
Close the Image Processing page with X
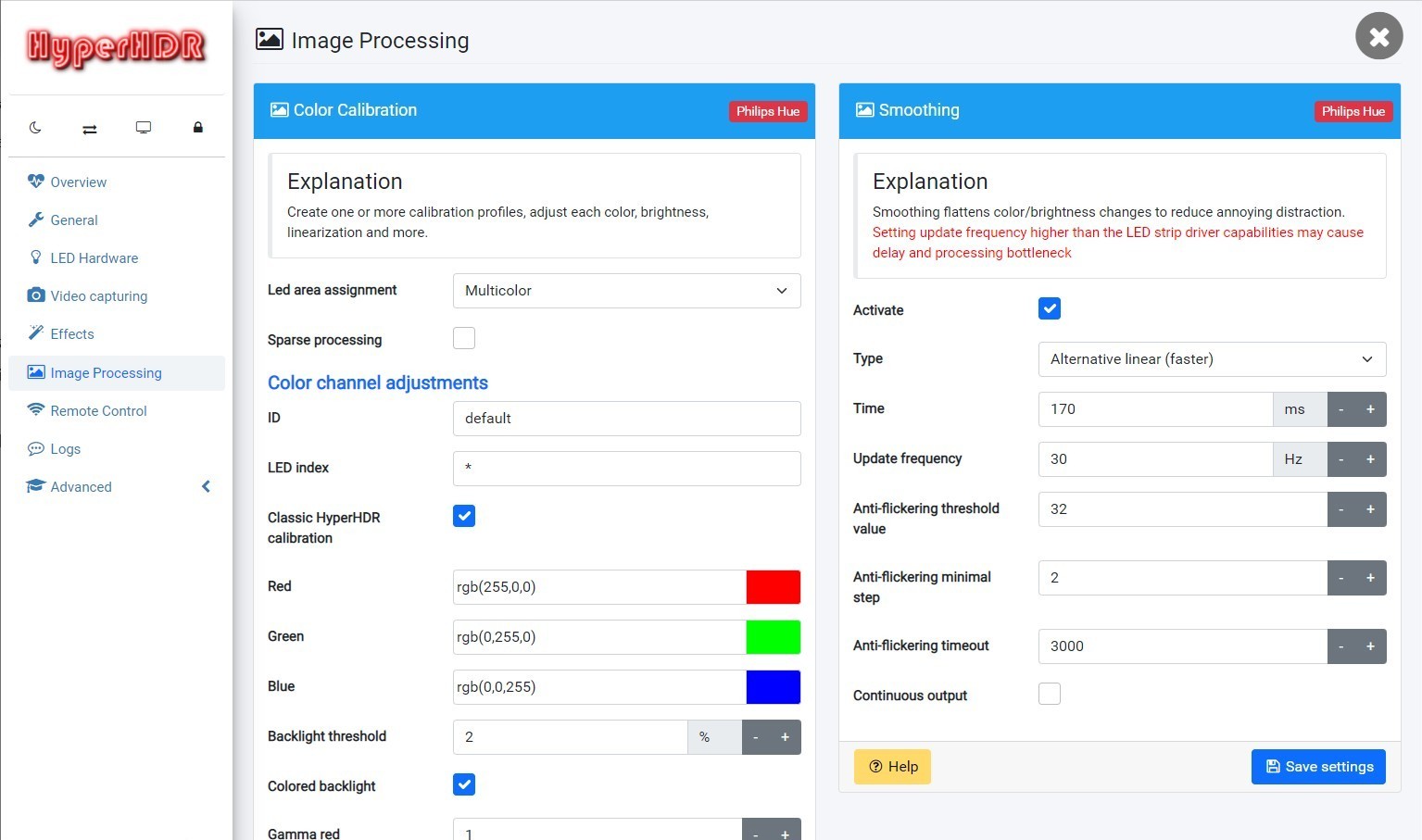(x=1379, y=36)
